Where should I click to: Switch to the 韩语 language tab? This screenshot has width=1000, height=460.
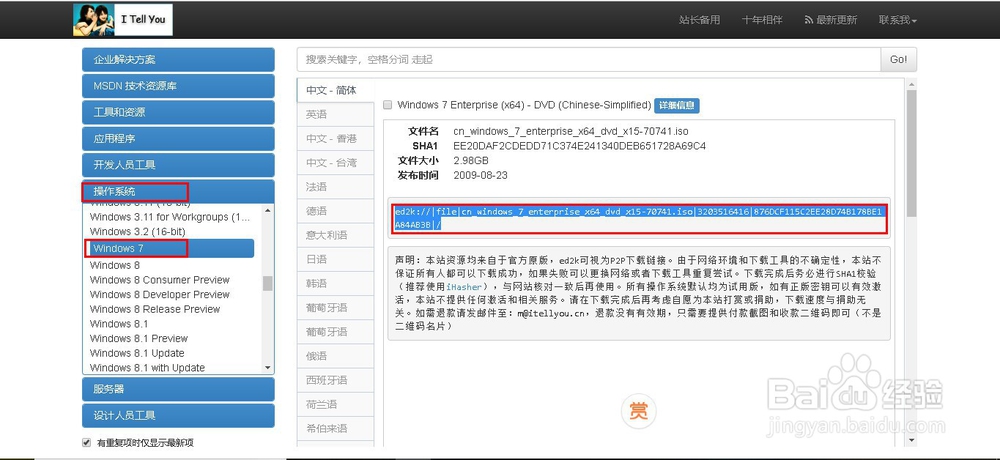(335, 283)
